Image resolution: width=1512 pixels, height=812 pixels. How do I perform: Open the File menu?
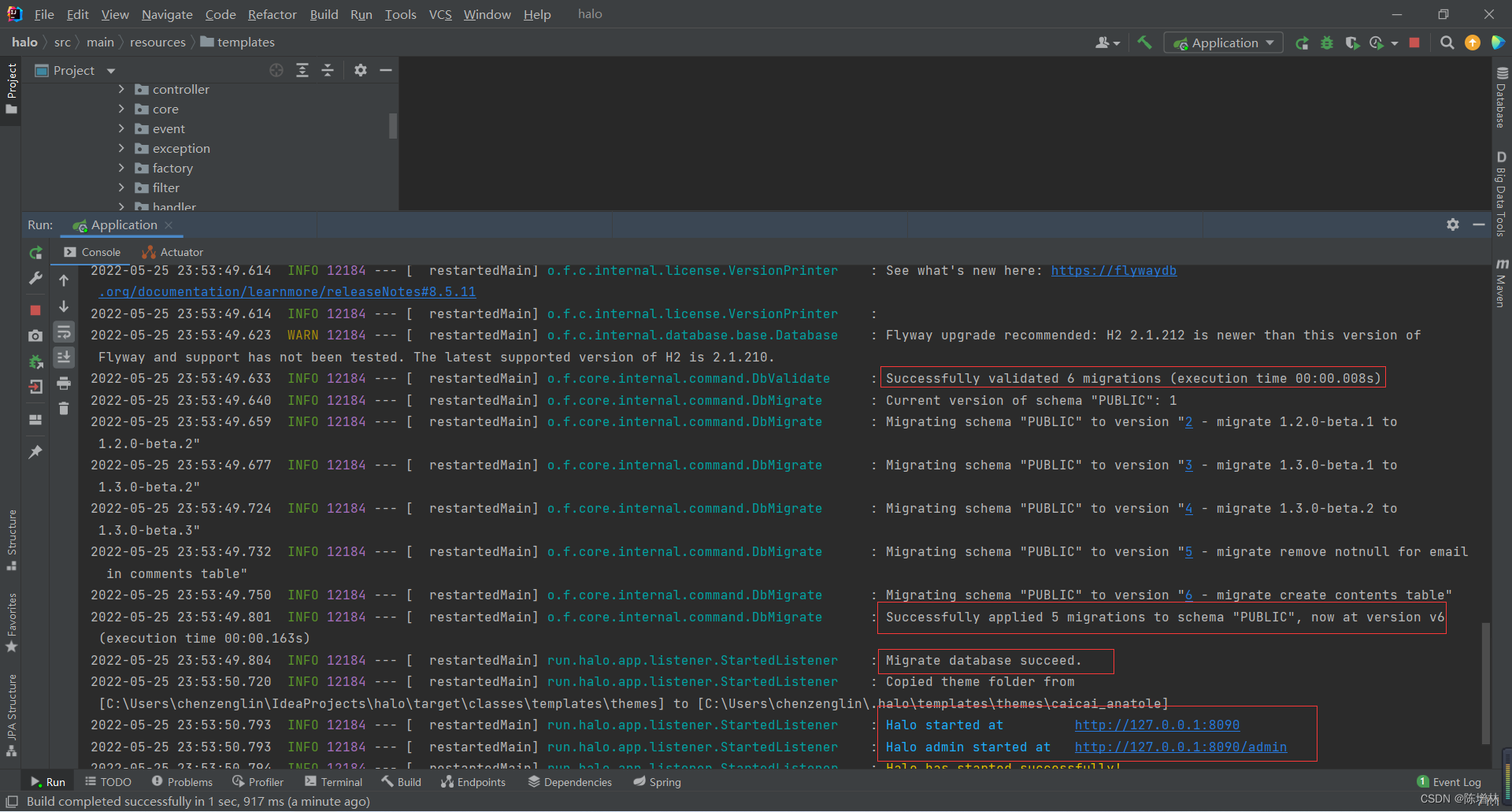click(44, 14)
